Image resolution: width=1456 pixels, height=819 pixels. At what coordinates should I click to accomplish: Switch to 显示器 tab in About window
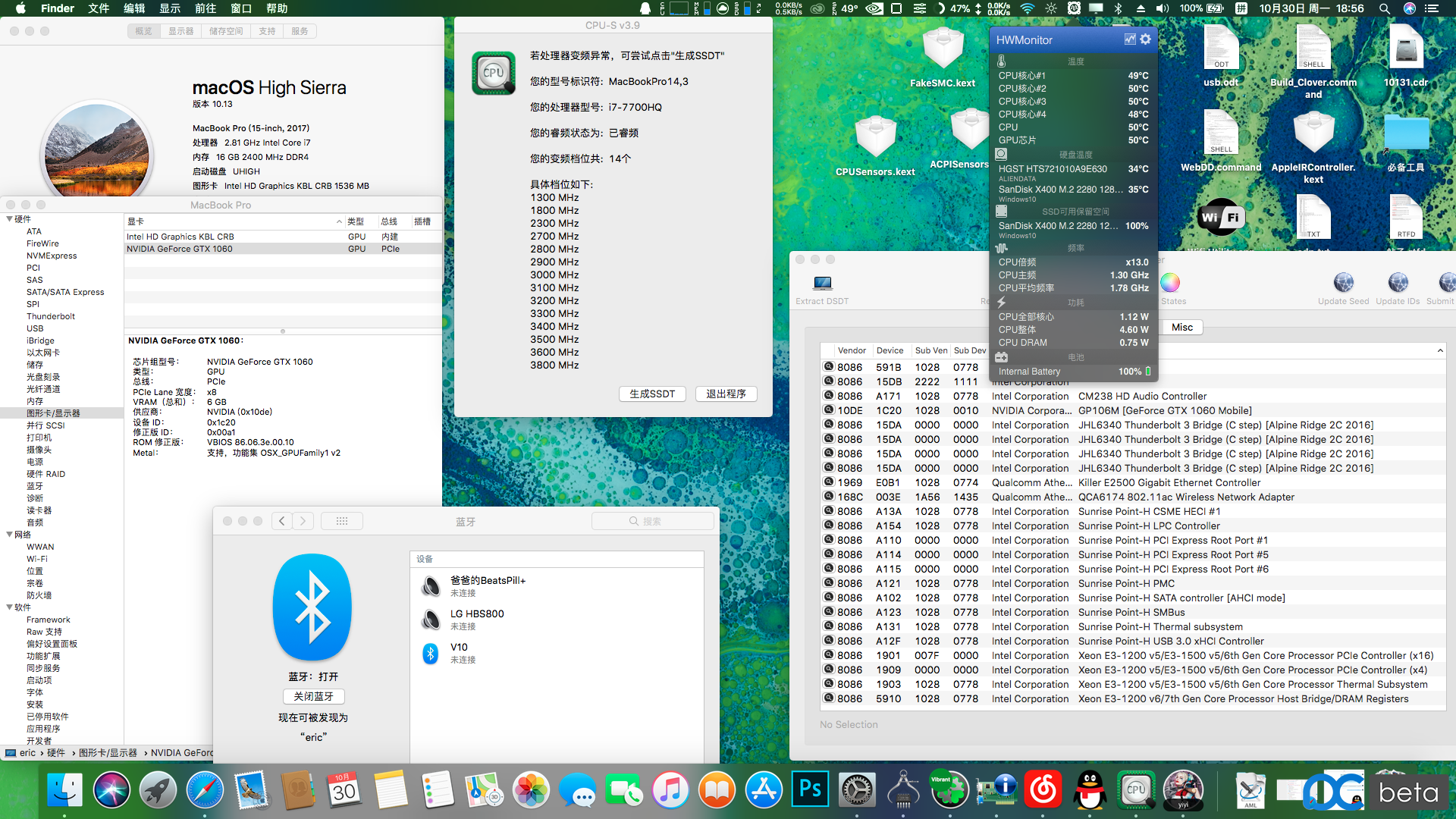coord(181,31)
